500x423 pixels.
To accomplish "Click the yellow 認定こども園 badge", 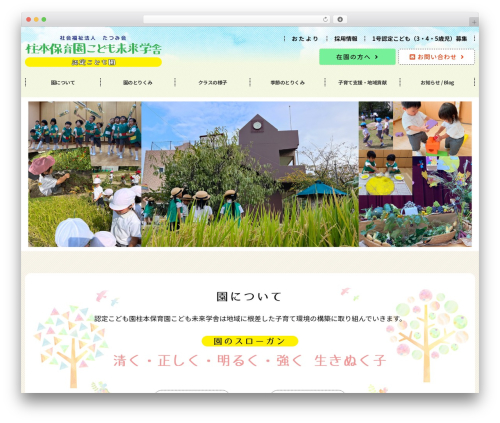I will point(93,62).
